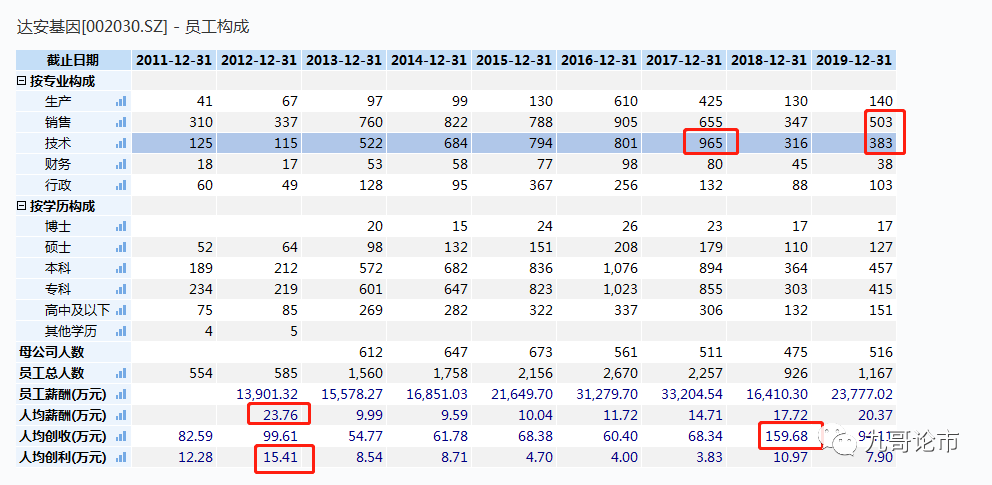Viewport: 992px width, 485px height.
Task: Open chart icon for 人均创收(万元) row
Action: click(x=121, y=436)
